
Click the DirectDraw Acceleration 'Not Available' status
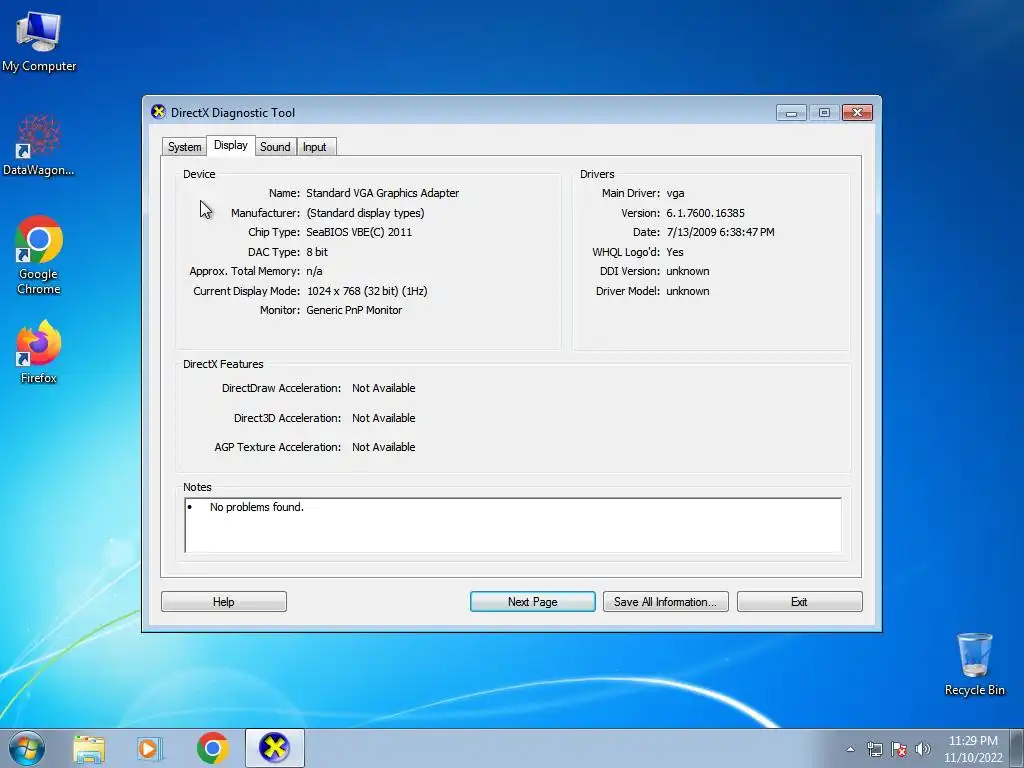[383, 388]
